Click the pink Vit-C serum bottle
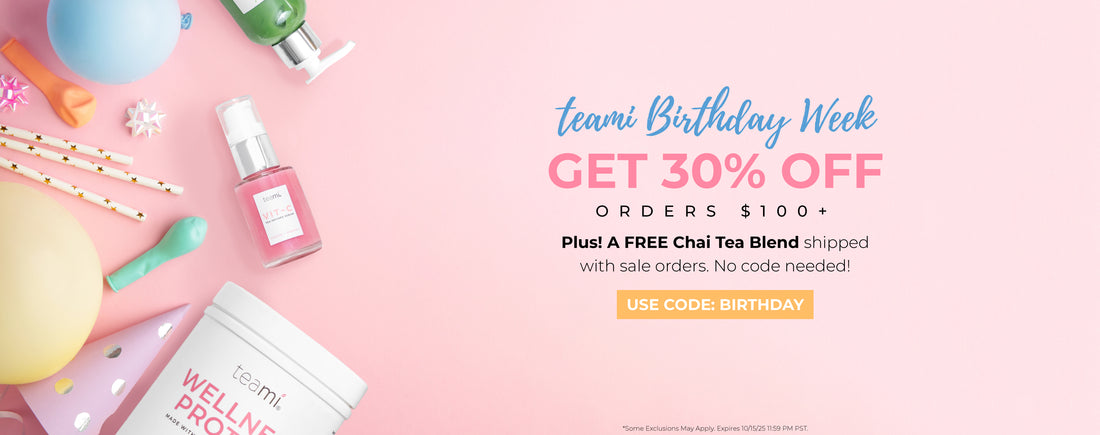1100x435 pixels. coord(267,182)
